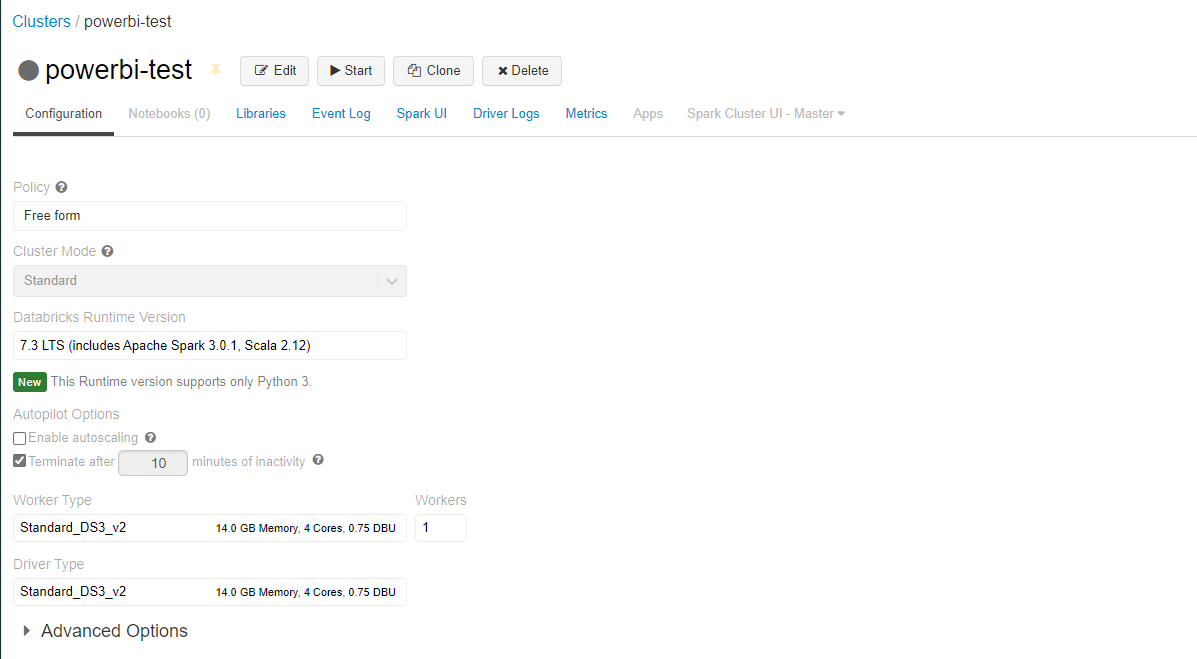The height and width of the screenshot is (659, 1197).
Task: Open the Cluster Mode help icon
Action: [x=108, y=251]
